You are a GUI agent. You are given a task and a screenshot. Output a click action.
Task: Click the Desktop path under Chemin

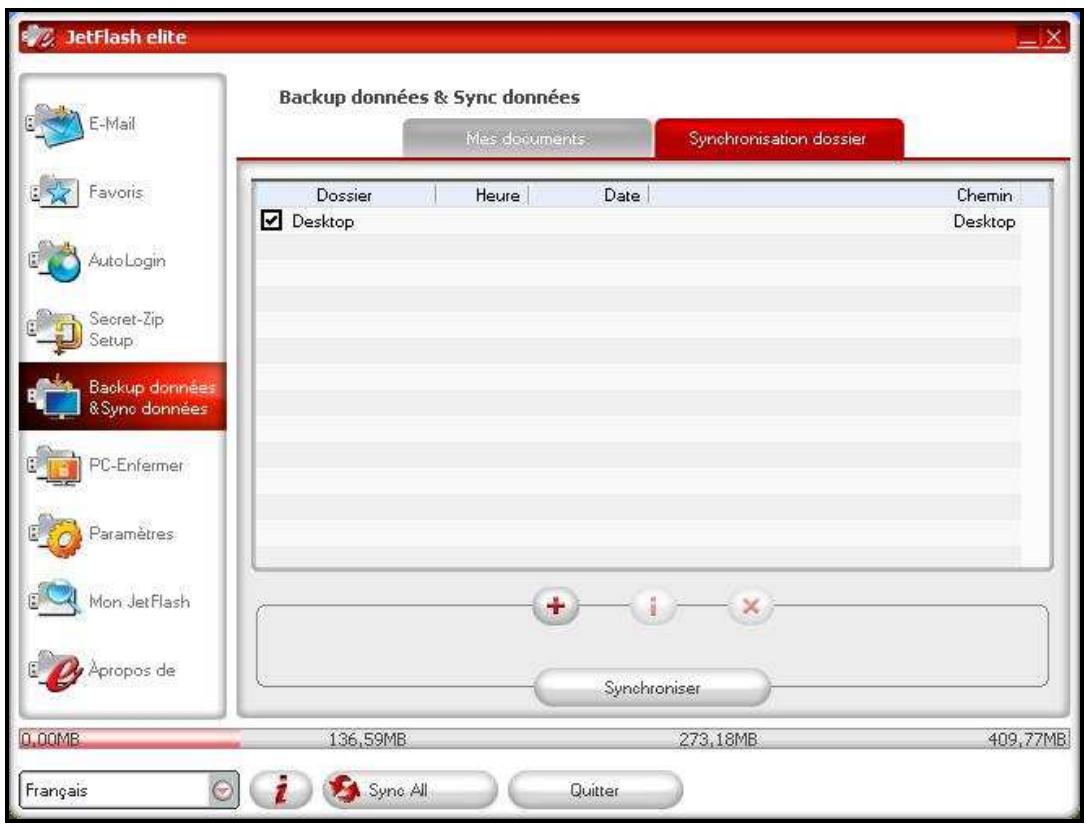click(984, 222)
